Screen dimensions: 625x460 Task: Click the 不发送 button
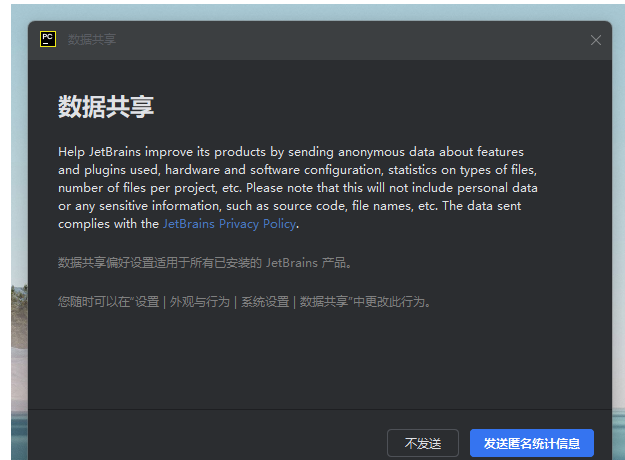(x=423, y=443)
